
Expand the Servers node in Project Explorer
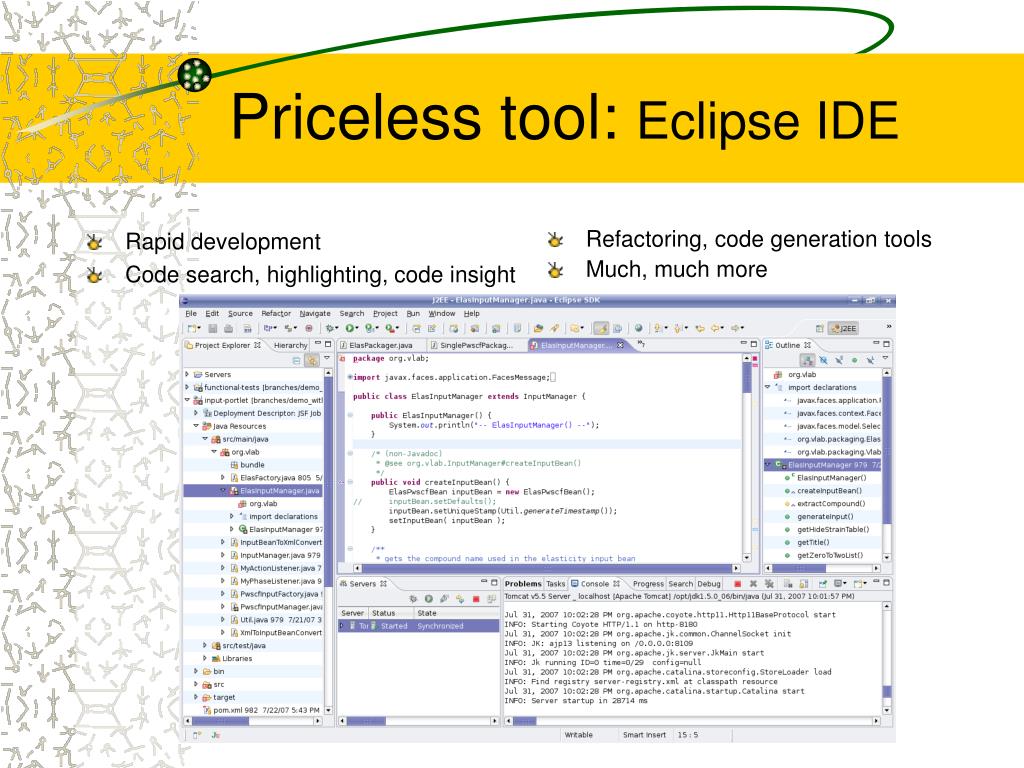(187, 374)
